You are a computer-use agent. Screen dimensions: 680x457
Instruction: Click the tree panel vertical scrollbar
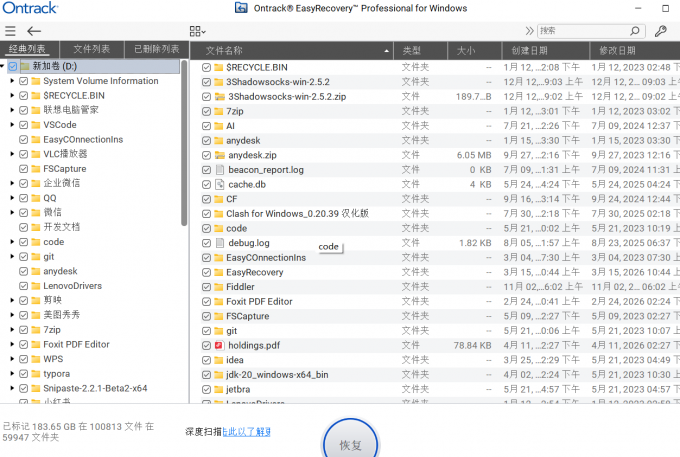pos(184,143)
